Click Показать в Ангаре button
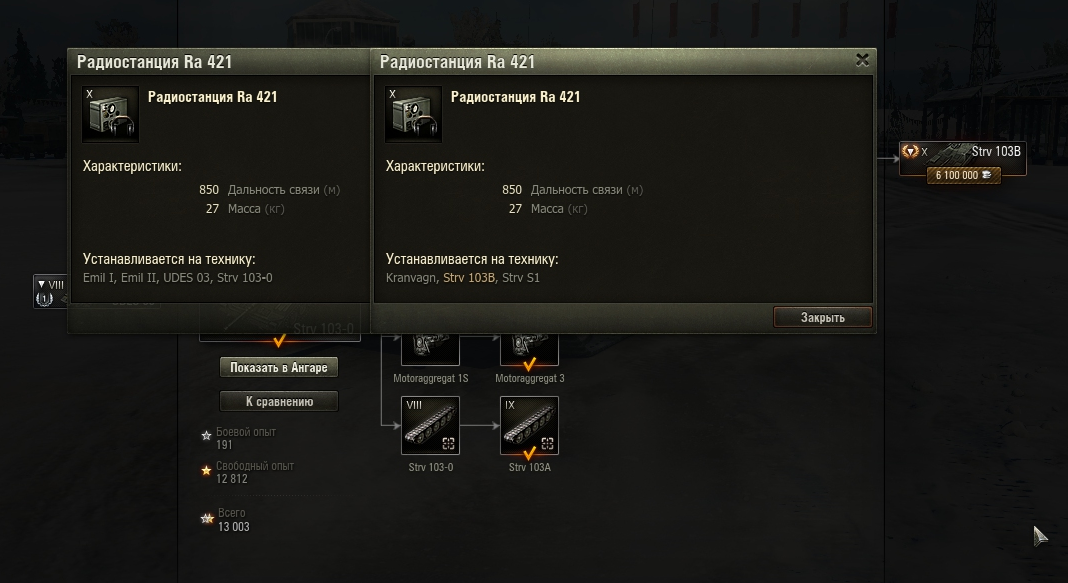Image resolution: width=1068 pixels, height=583 pixels. tap(279, 367)
